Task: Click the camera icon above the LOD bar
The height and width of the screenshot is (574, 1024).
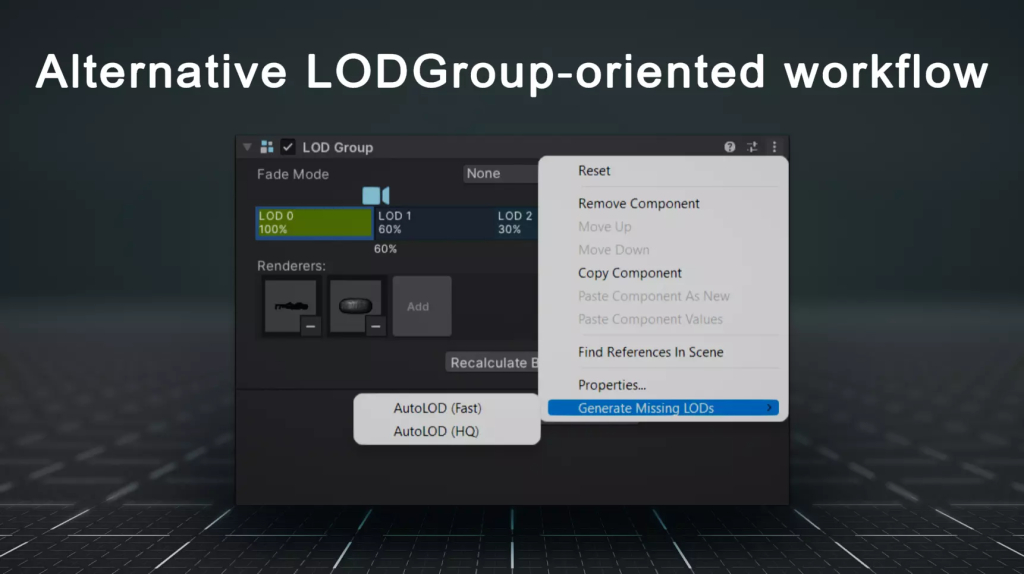Action: [375, 195]
